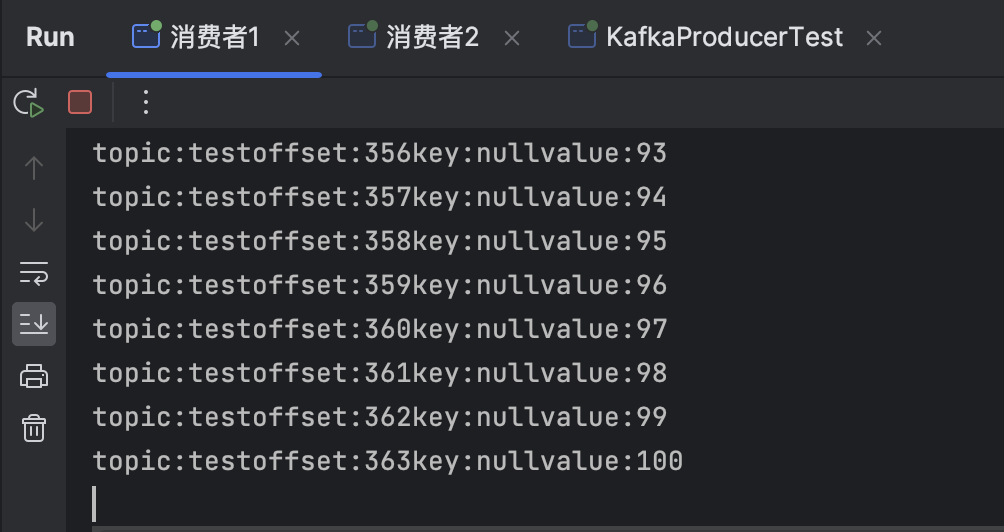This screenshot has height=532, width=1004.
Task: Print the console output
Action: click(34, 376)
